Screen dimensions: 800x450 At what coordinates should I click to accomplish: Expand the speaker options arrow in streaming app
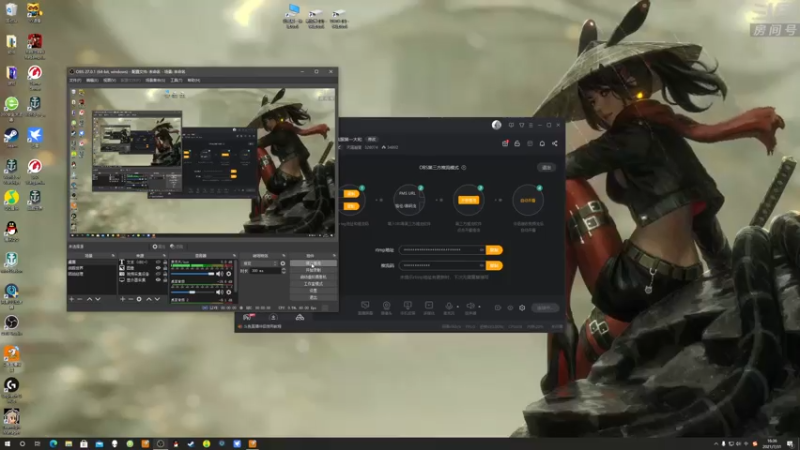tap(479, 307)
